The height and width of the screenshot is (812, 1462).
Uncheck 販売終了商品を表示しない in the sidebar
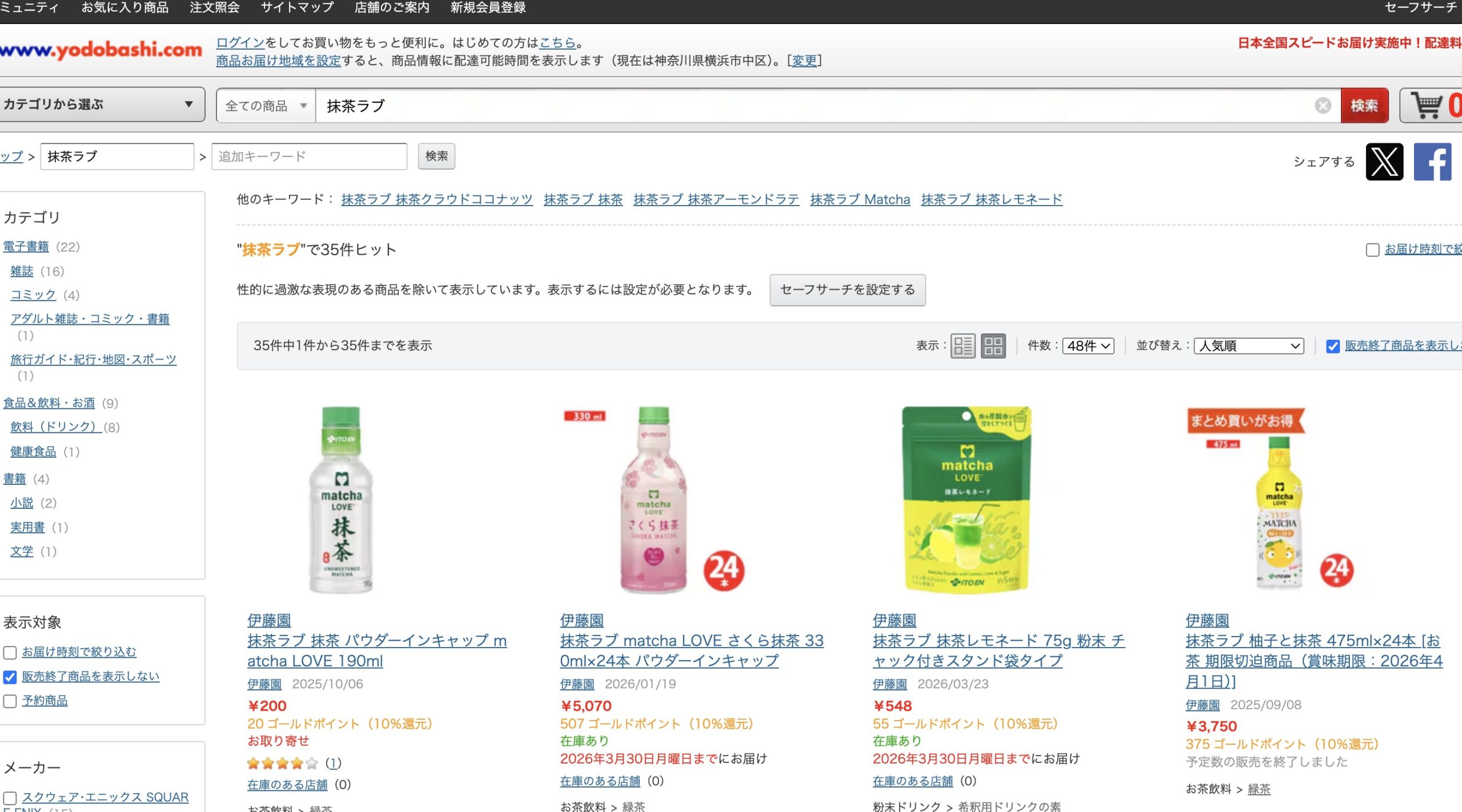pos(10,677)
